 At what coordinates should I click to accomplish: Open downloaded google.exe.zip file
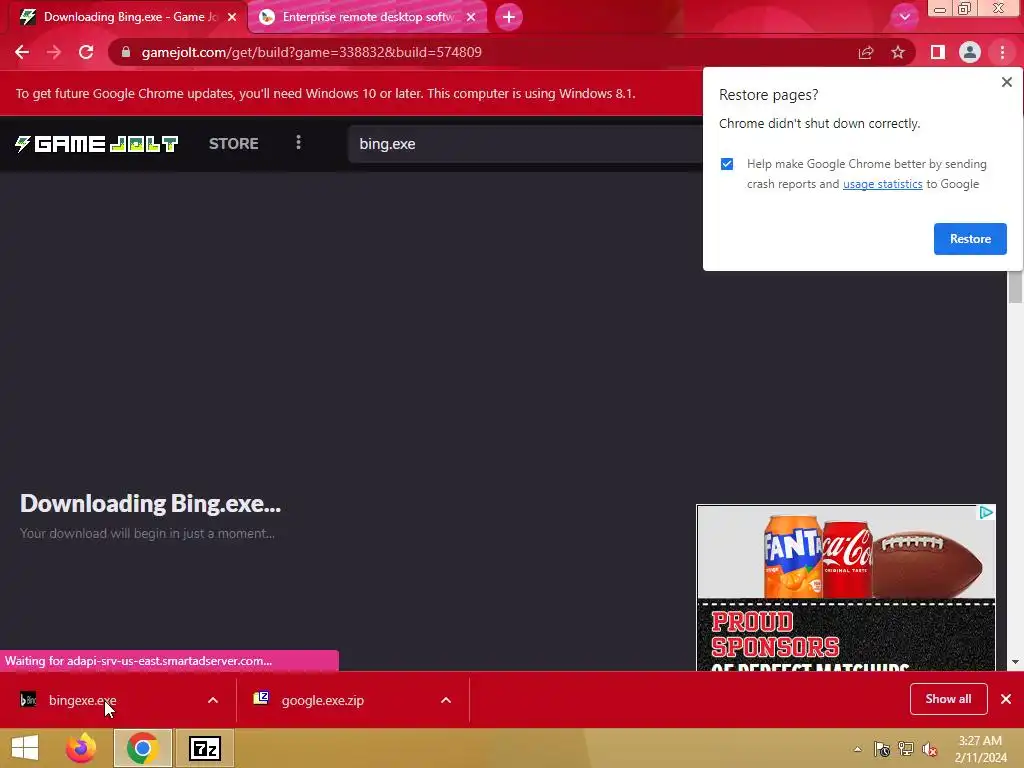tap(323, 700)
